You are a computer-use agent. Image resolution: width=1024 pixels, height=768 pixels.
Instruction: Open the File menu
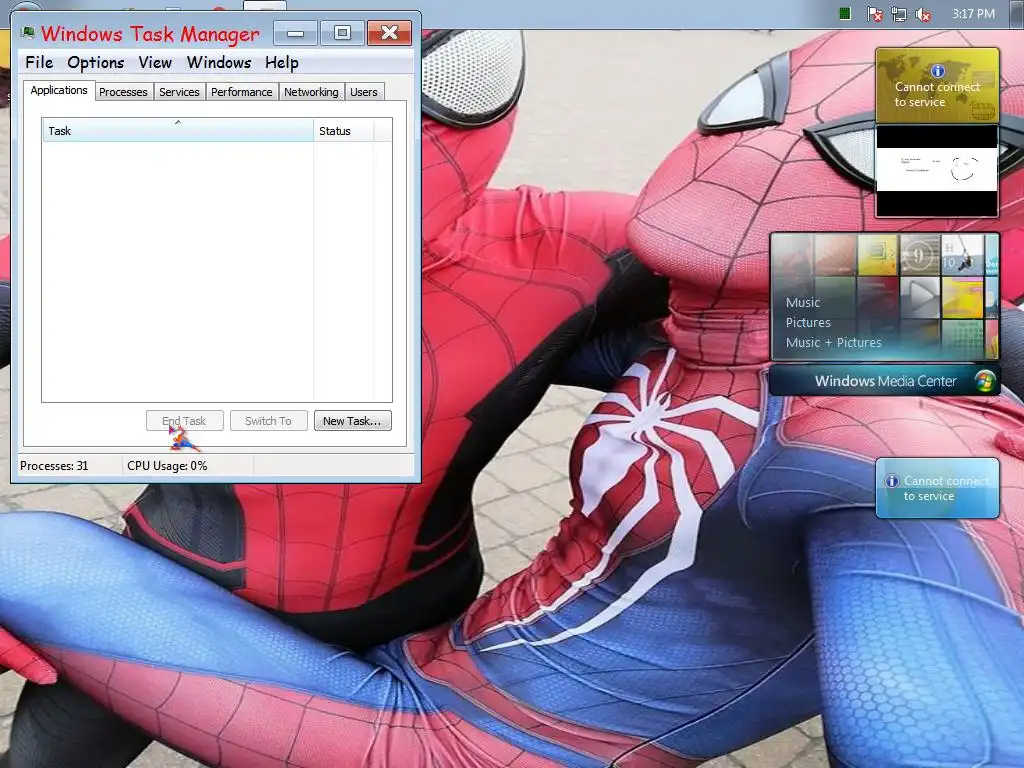point(39,63)
